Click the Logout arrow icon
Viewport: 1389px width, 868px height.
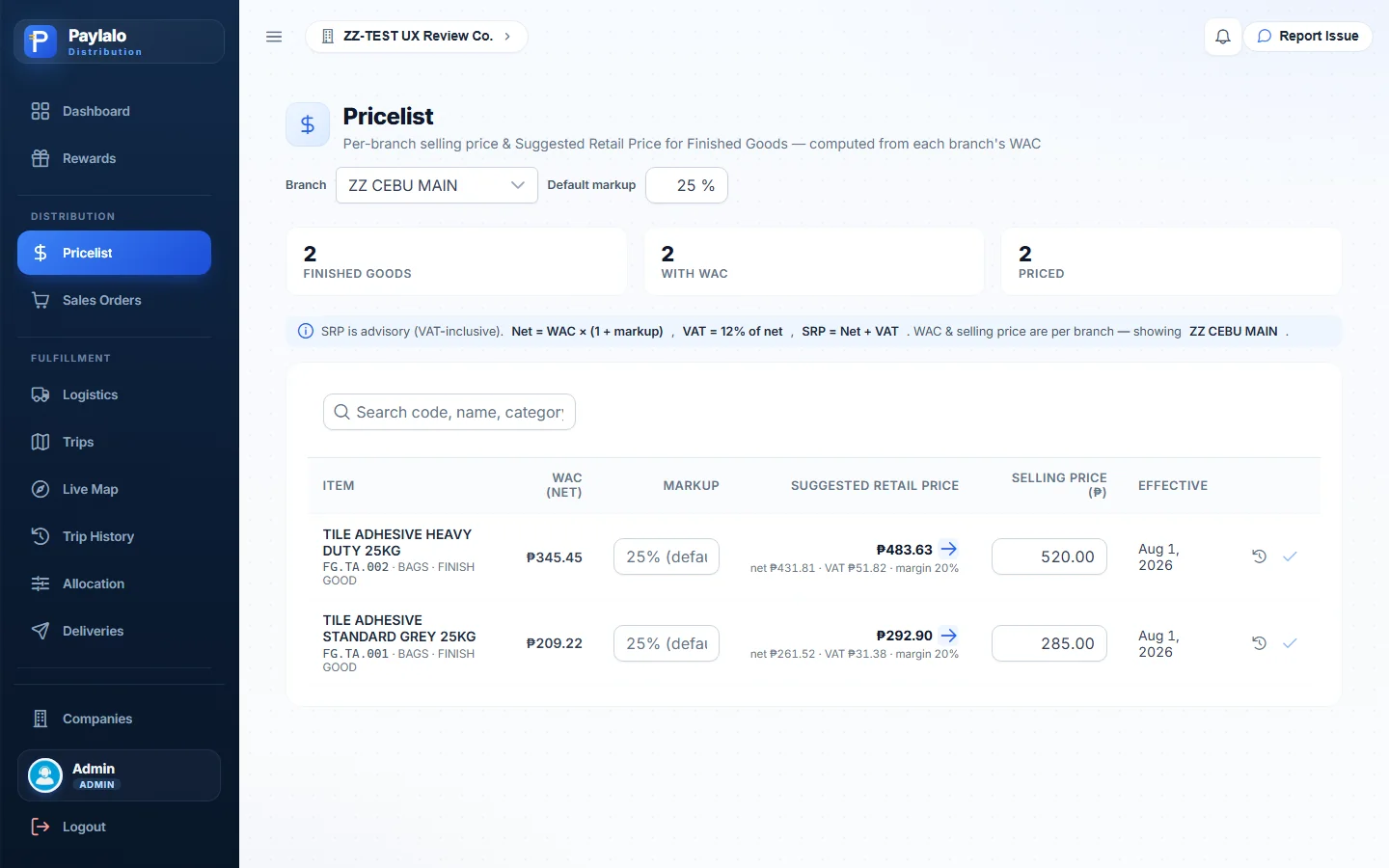41,827
